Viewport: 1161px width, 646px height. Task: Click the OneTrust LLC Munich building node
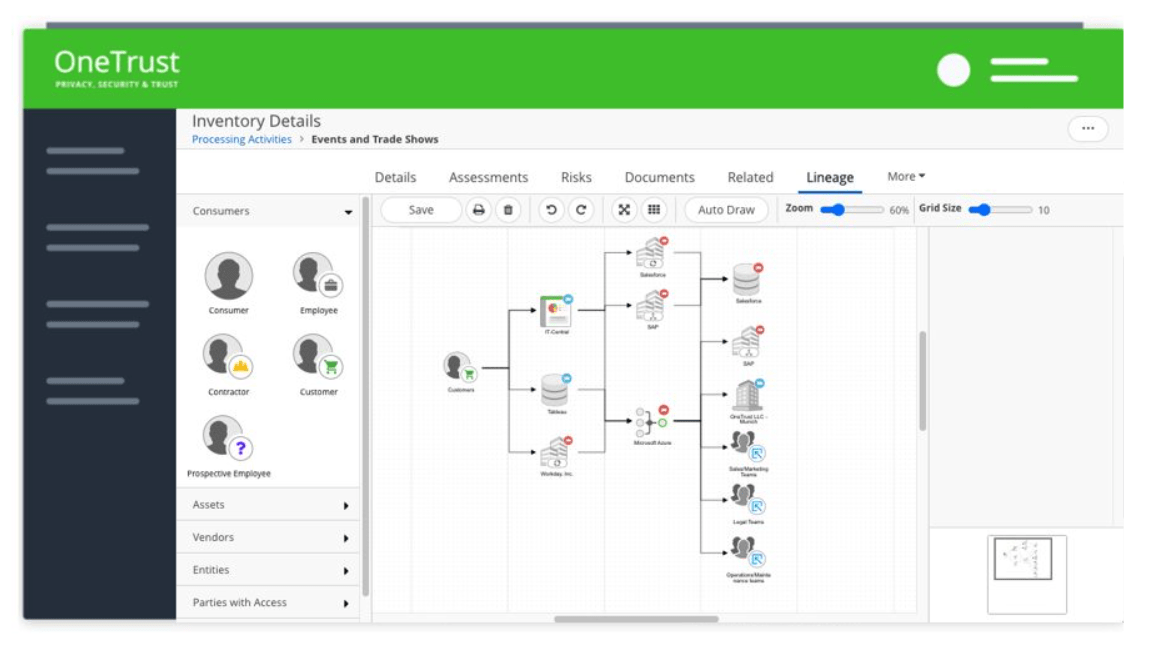[747, 396]
